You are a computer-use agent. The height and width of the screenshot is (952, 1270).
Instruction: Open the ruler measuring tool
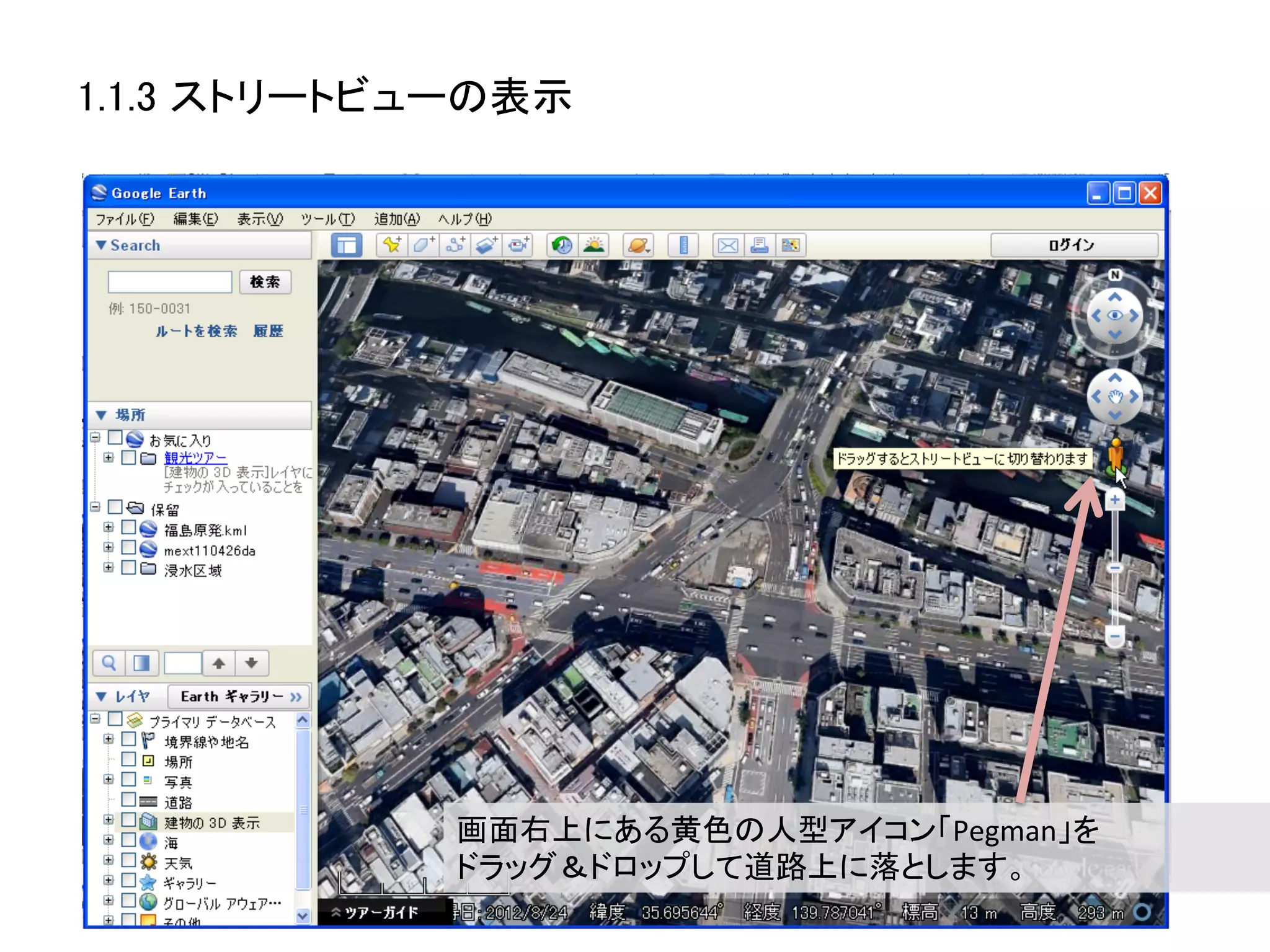[x=683, y=245]
